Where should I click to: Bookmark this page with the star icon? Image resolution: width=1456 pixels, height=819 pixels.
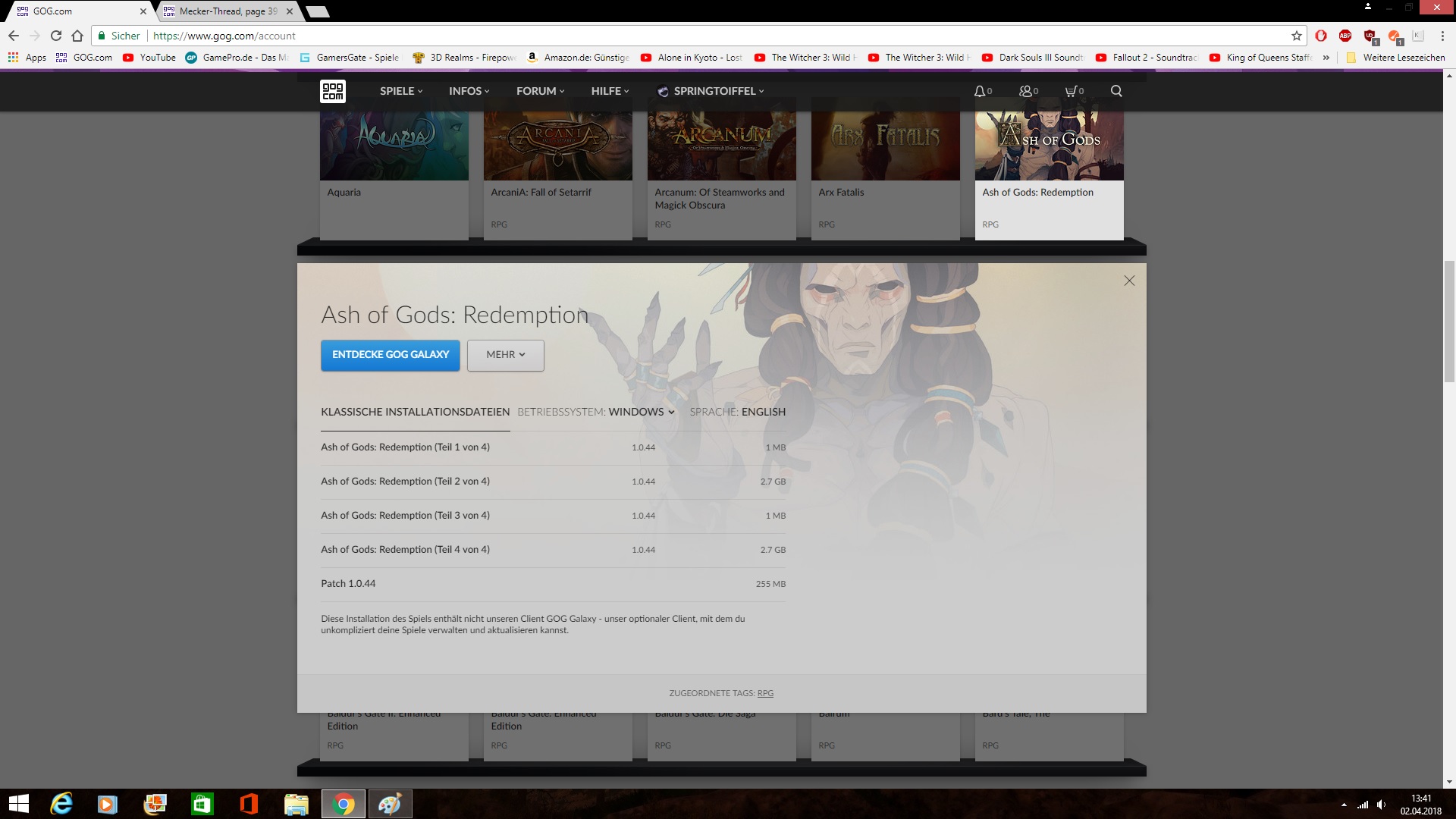click(x=1297, y=36)
